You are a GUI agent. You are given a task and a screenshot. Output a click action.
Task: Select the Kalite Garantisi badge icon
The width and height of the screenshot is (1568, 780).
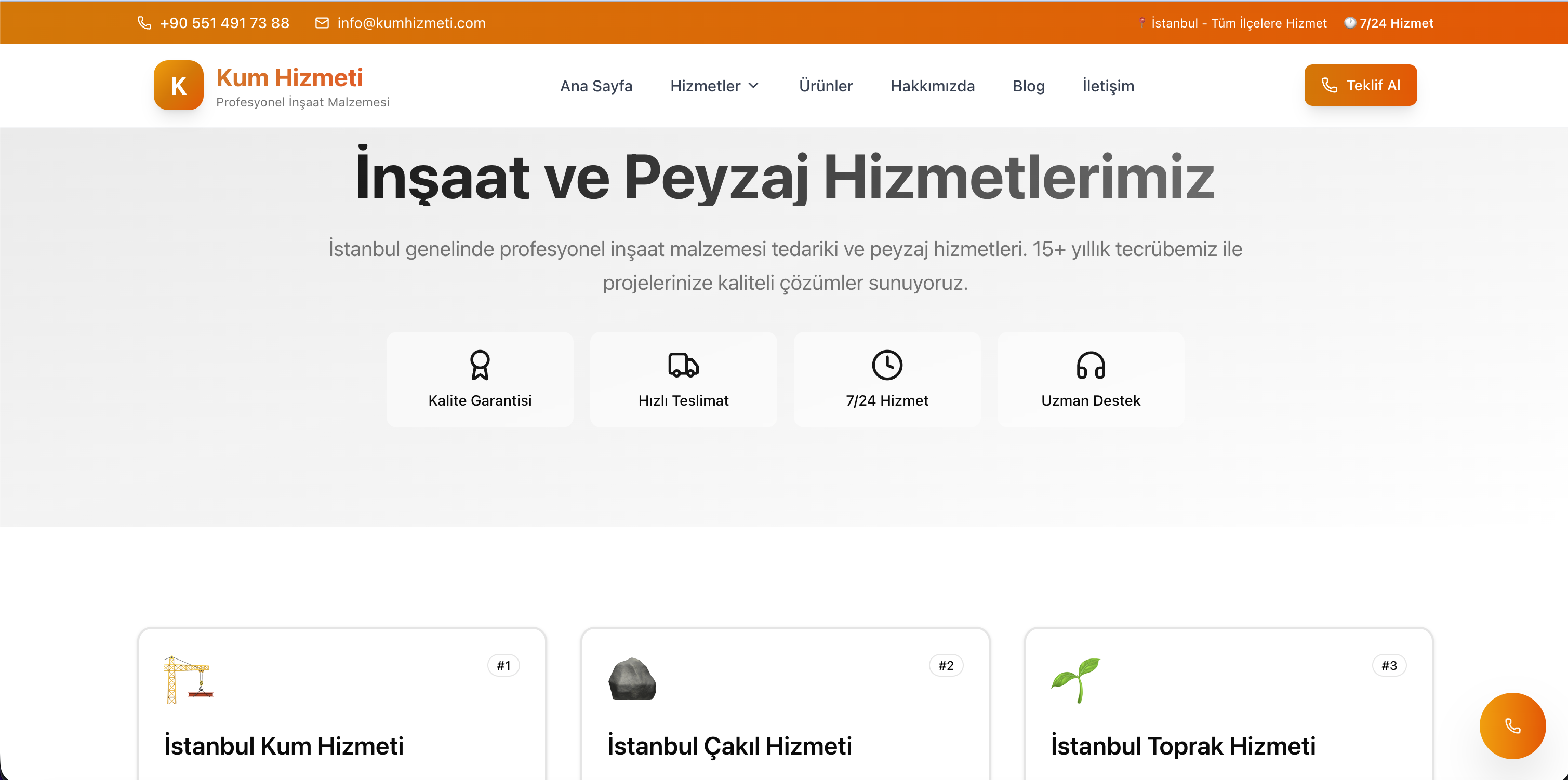(x=480, y=365)
